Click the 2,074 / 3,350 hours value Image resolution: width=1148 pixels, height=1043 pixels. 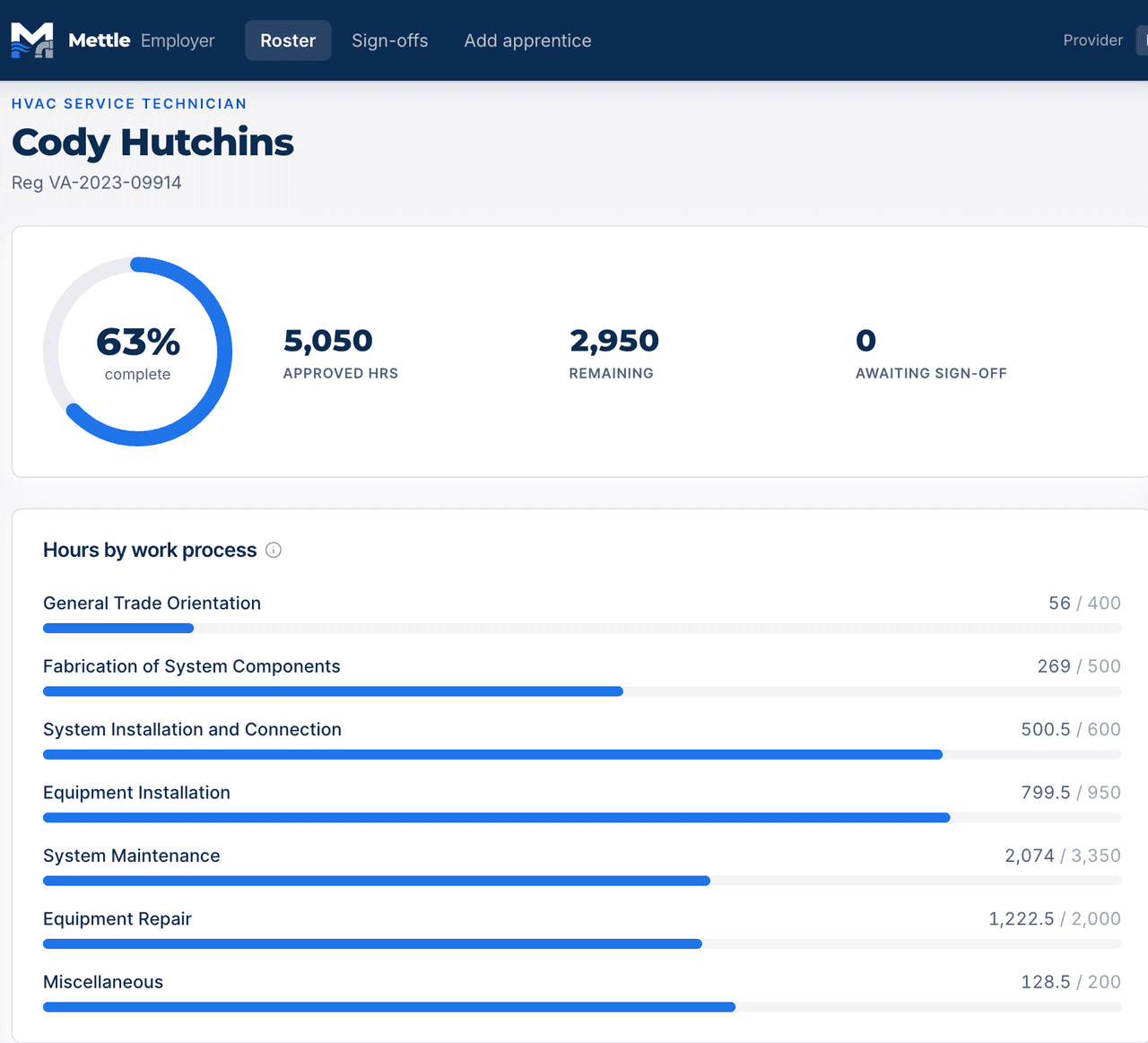point(1063,856)
